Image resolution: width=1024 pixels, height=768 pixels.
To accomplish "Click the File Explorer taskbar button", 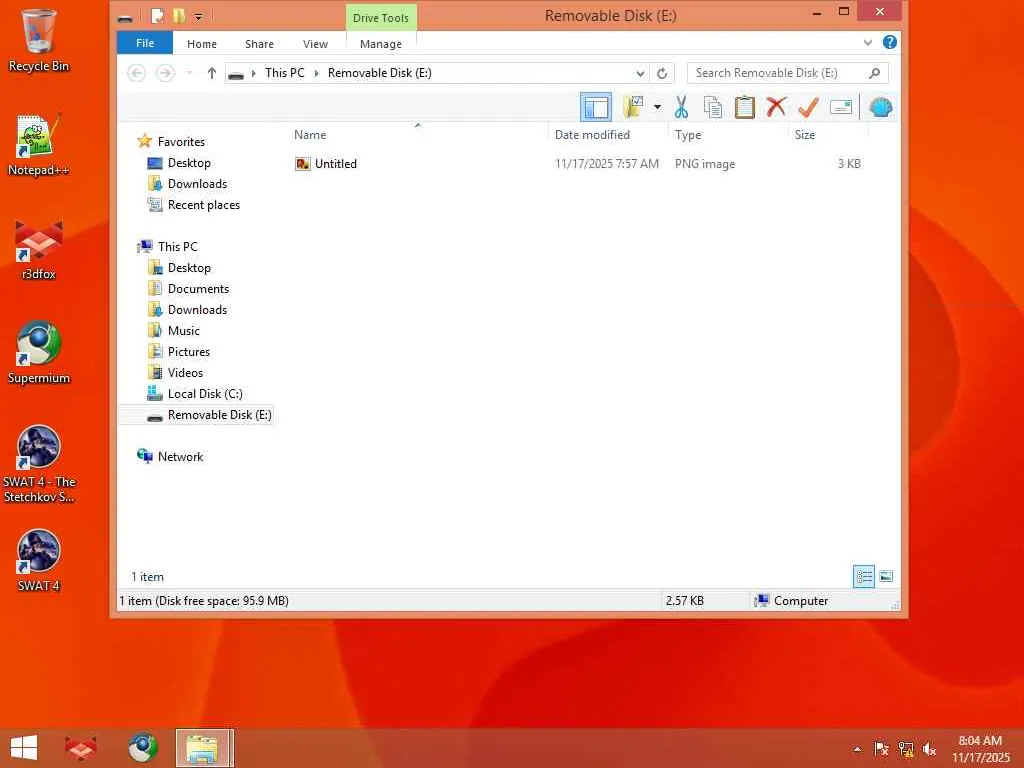I will pos(204,748).
